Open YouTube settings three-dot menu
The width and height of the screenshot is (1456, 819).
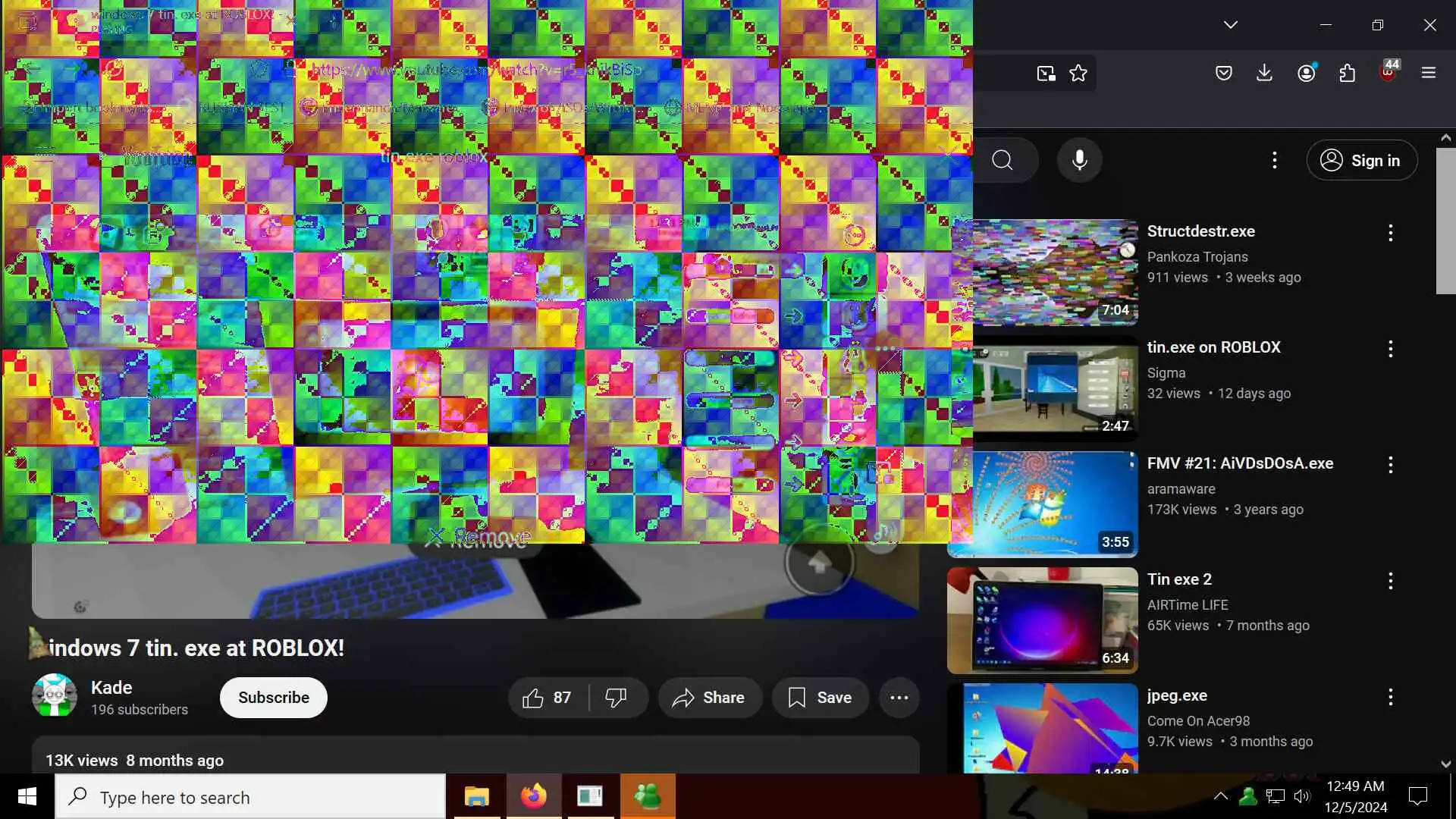tap(1274, 160)
